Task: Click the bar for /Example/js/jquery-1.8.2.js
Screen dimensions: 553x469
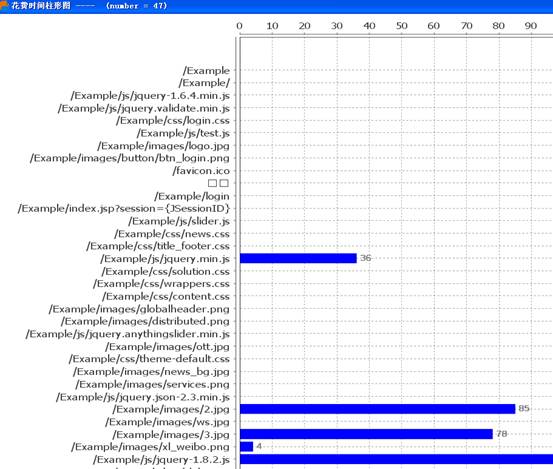Action: 396,459
